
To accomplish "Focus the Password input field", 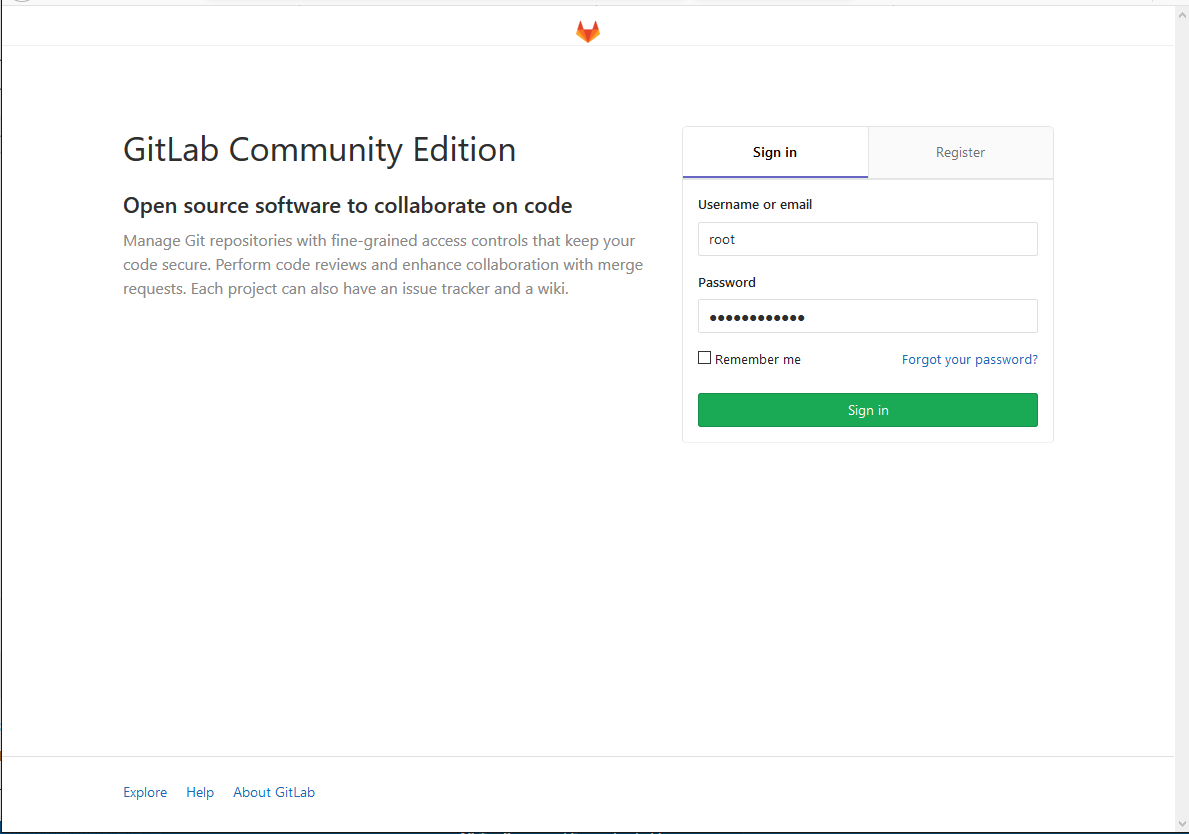I will (867, 316).
